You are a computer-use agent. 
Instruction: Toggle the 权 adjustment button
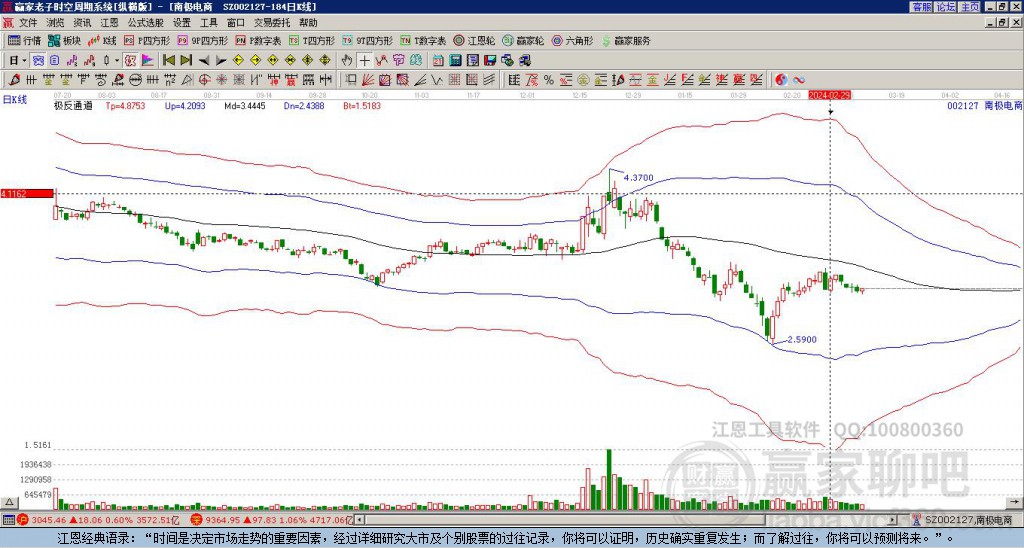tap(130, 60)
